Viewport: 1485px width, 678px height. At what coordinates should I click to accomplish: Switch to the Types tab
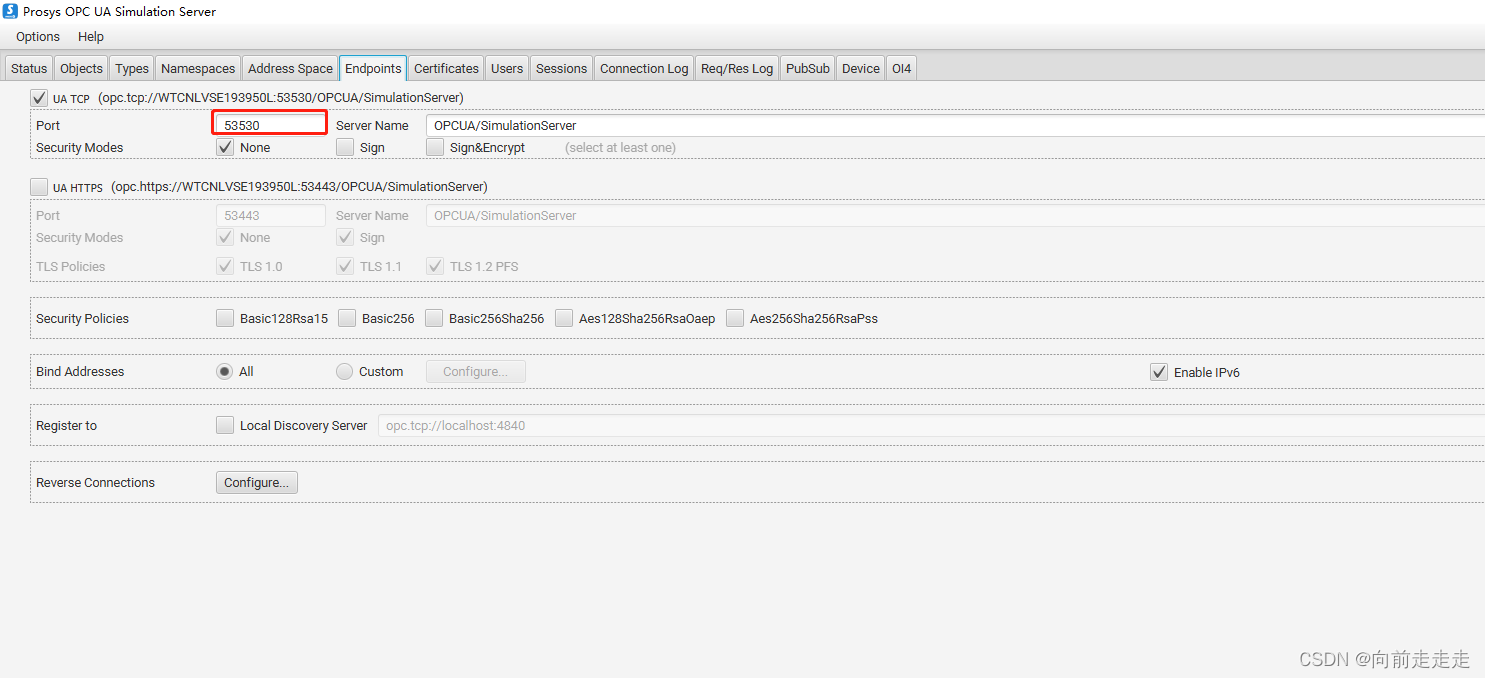tap(132, 68)
